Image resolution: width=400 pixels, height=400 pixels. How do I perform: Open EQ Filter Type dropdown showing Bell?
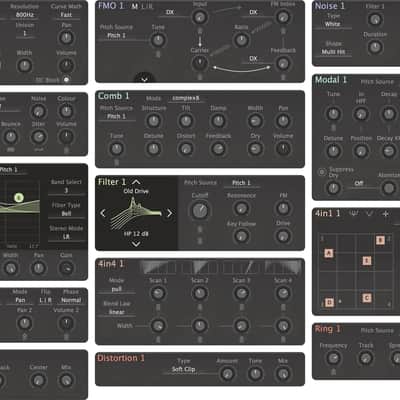pos(66,214)
